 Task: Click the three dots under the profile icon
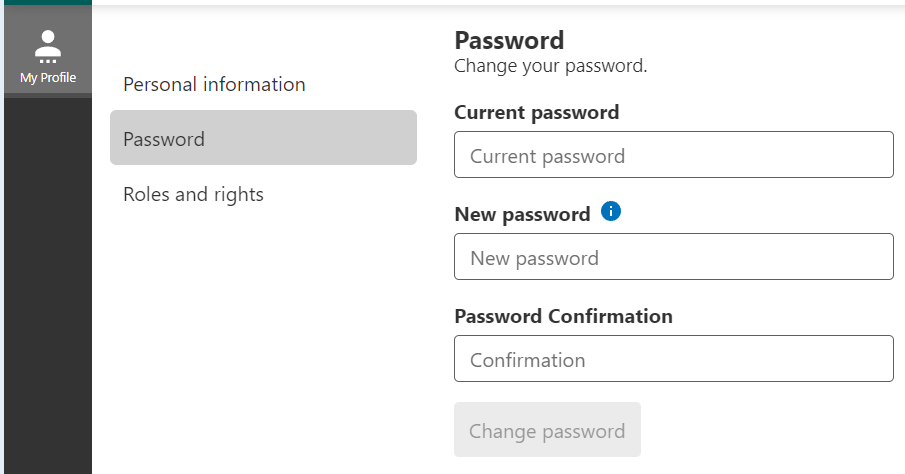(48, 62)
